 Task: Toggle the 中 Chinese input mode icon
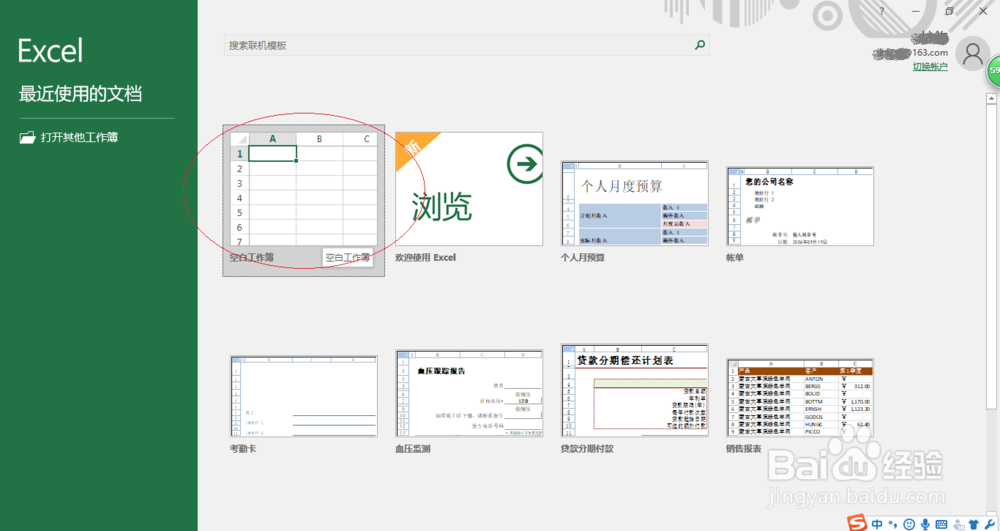[x=877, y=524]
